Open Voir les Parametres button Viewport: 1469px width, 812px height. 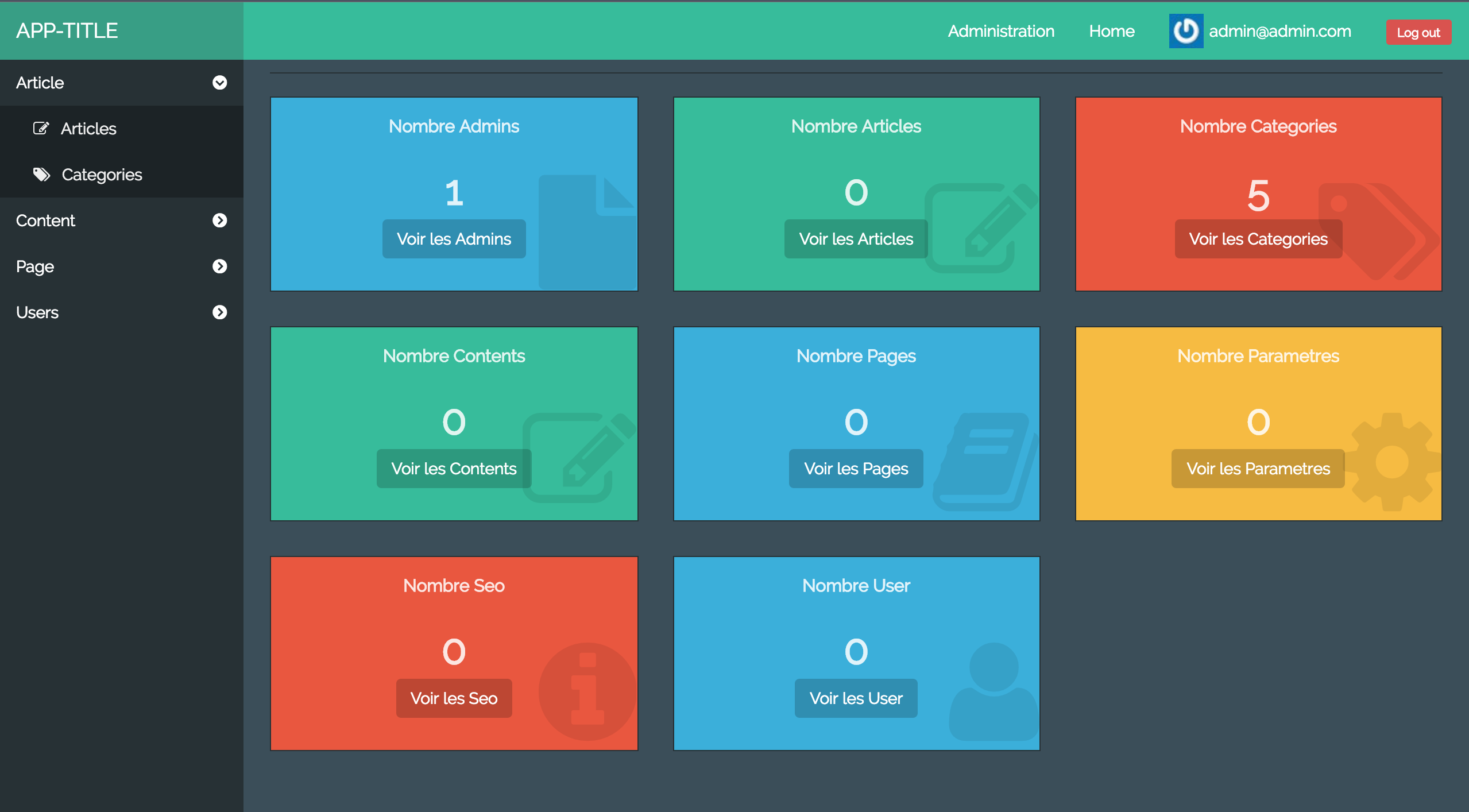(1258, 469)
